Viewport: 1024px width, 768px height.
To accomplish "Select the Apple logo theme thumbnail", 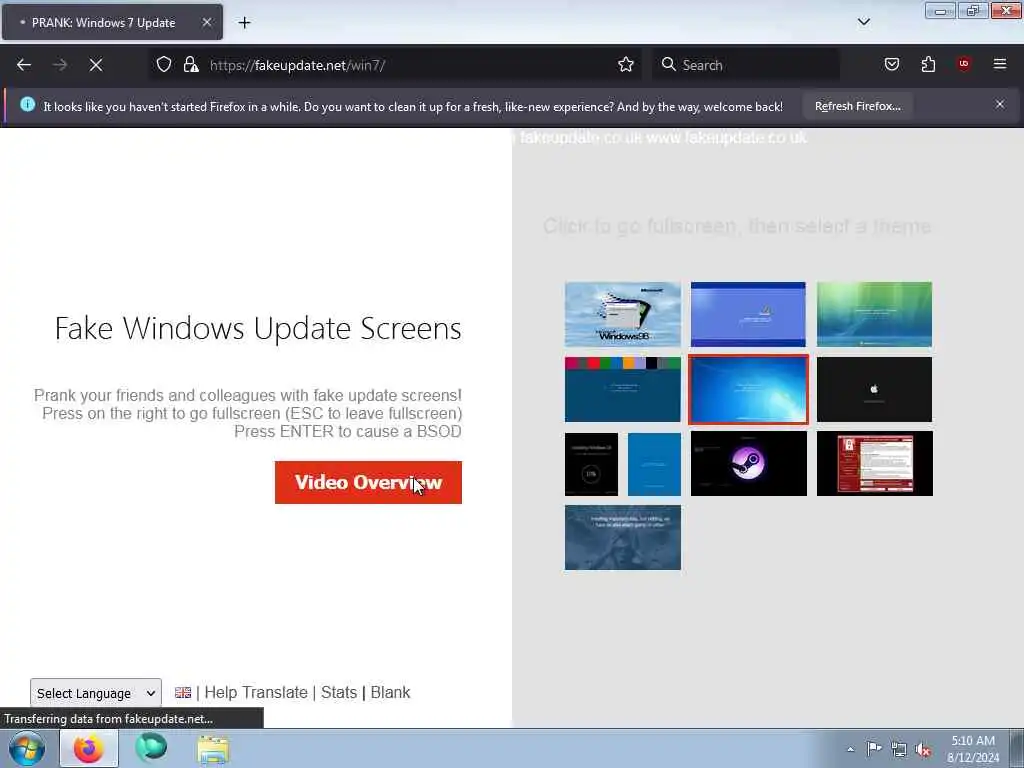I will coord(874,389).
